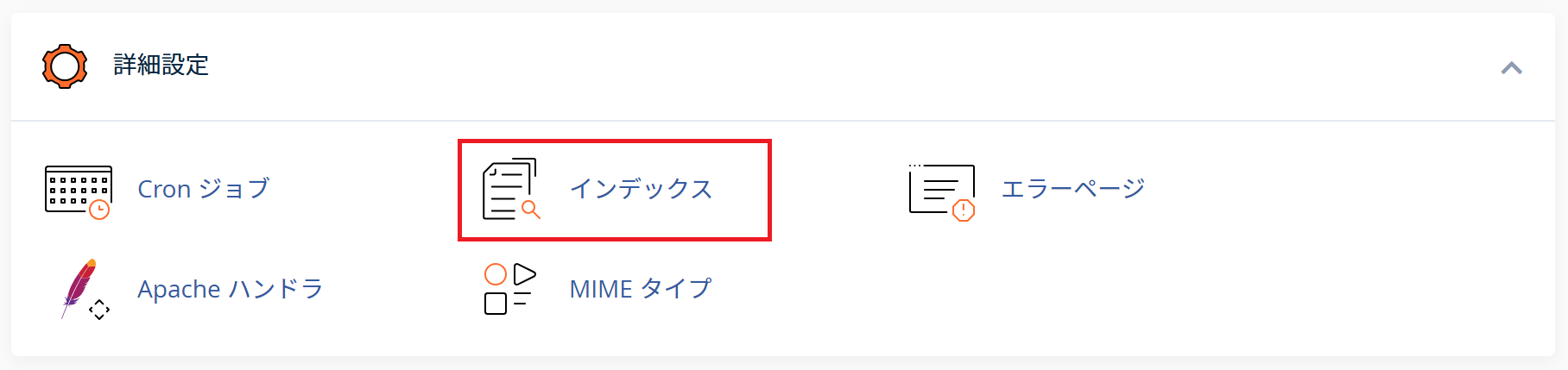
Task: Click the empty header bar of the 詳細設定 panel
Action: pyautogui.click(x=855, y=66)
